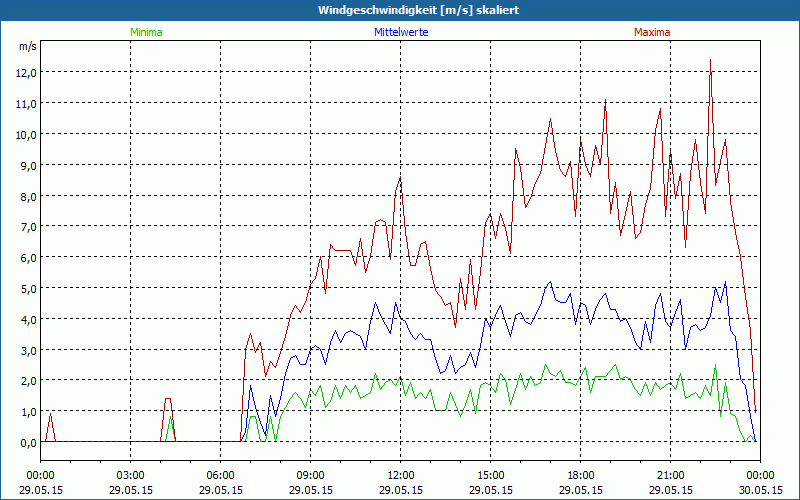Click the 11,0 y-axis value
Screen dimensions: 800x500
click(x=28, y=104)
